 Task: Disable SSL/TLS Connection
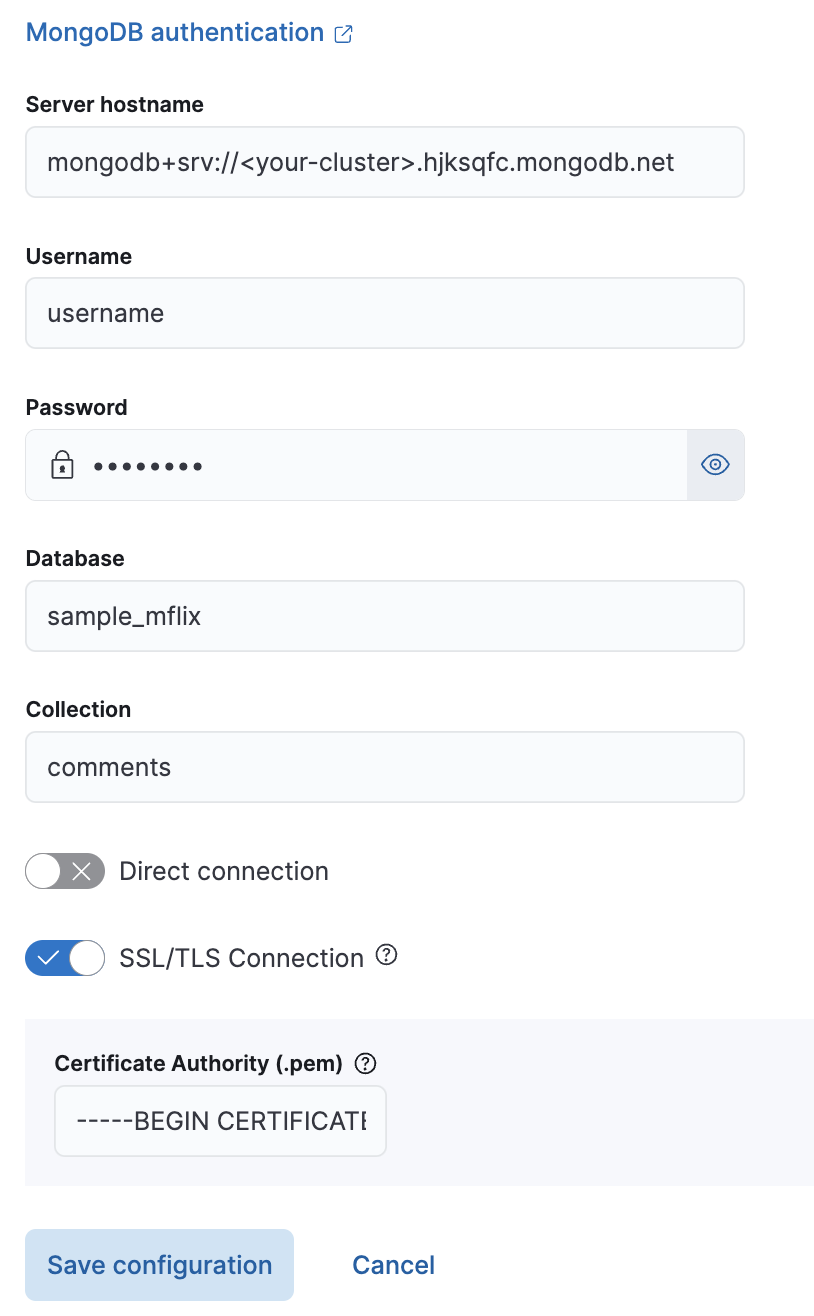click(64, 957)
